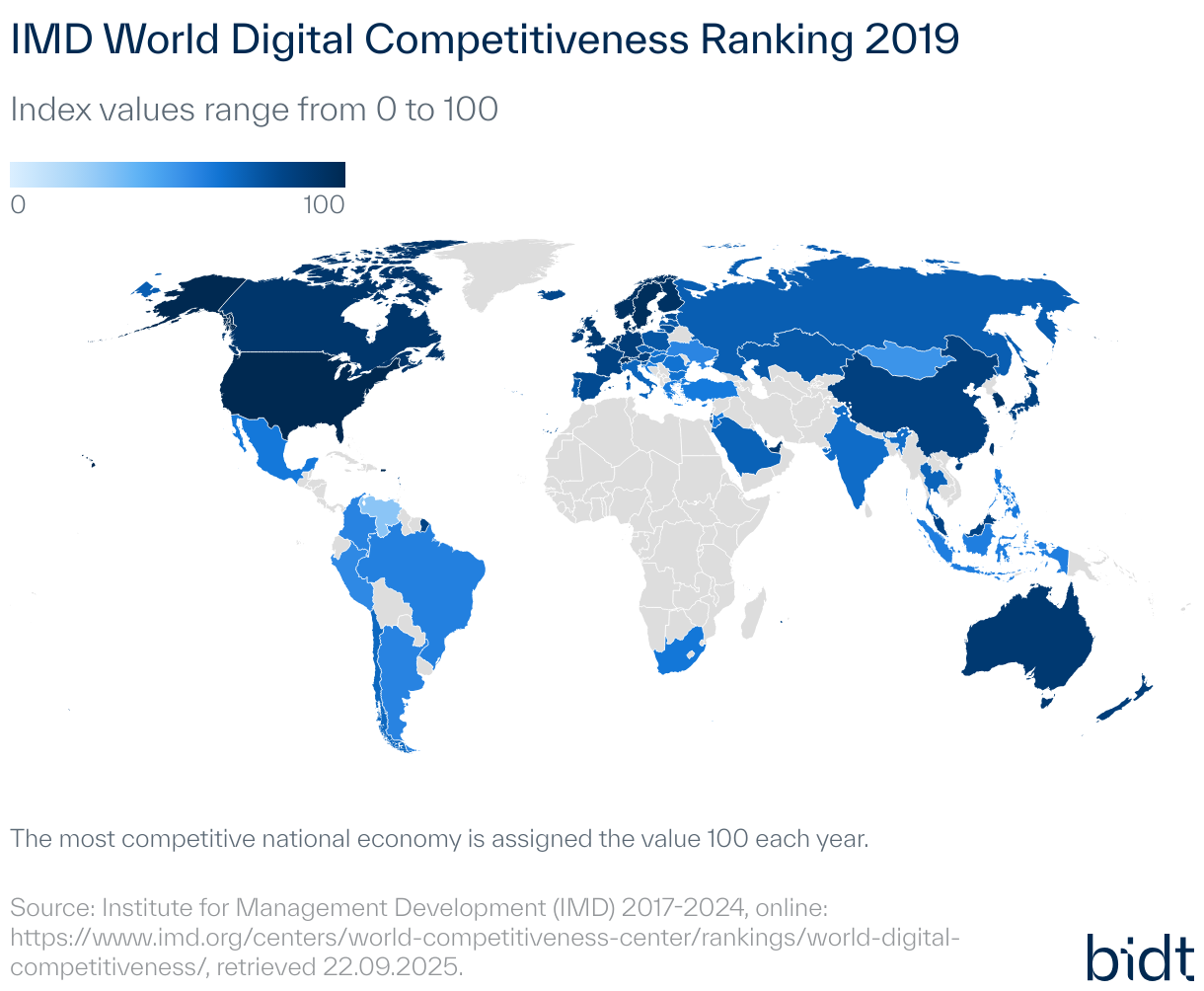1204x991 pixels.
Task: Click the IMD source URL text
Action: (484, 936)
